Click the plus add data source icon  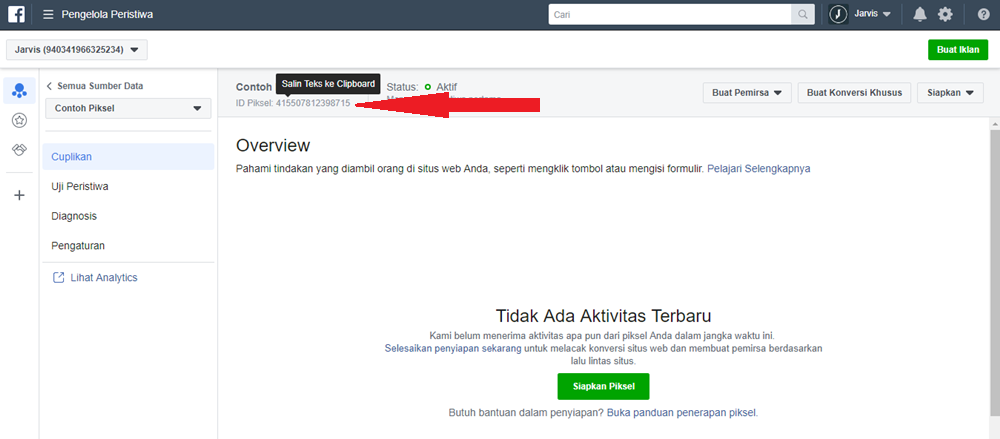click(x=19, y=195)
